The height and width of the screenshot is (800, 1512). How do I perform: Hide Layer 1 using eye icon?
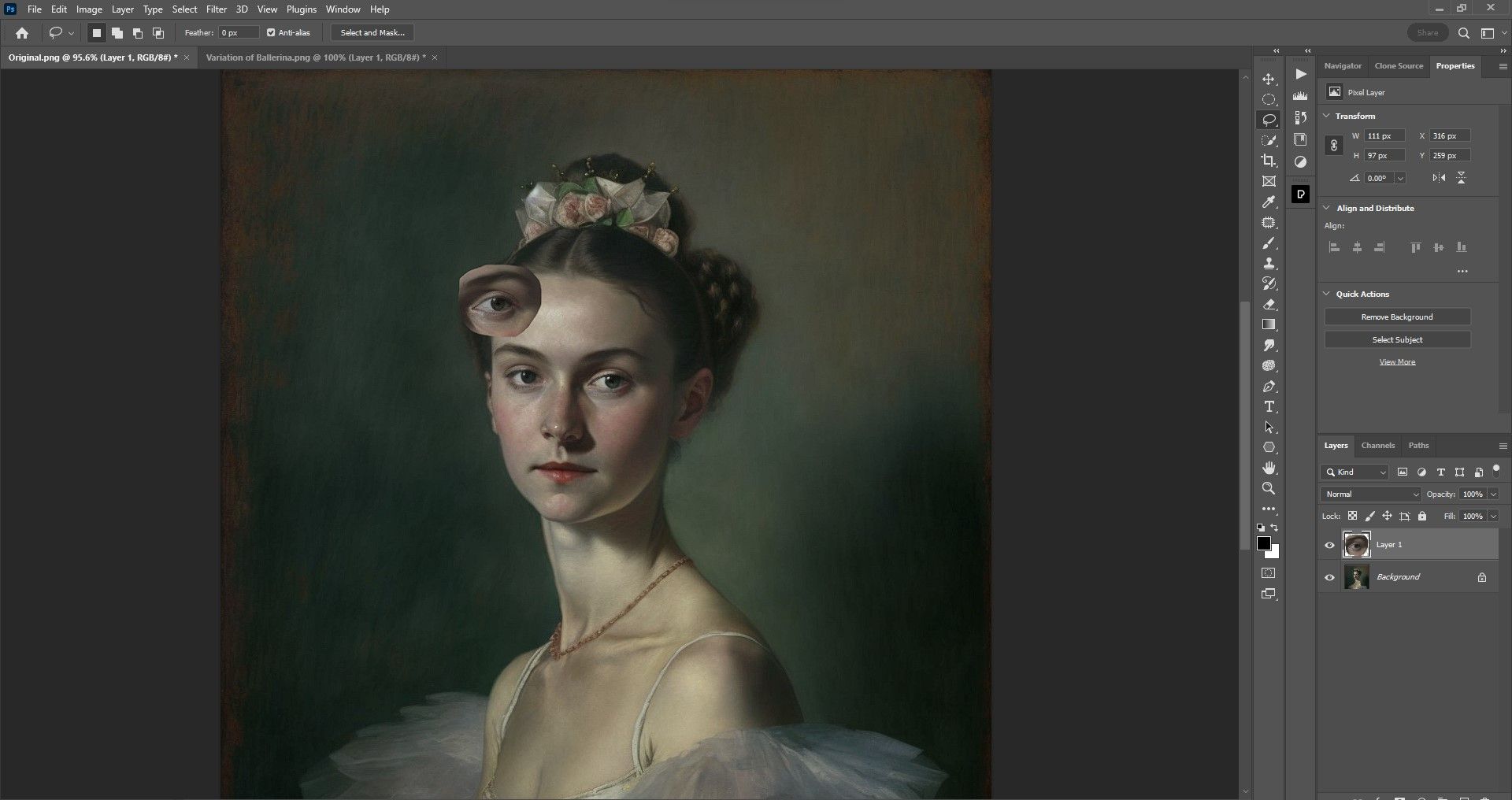pyautogui.click(x=1330, y=545)
